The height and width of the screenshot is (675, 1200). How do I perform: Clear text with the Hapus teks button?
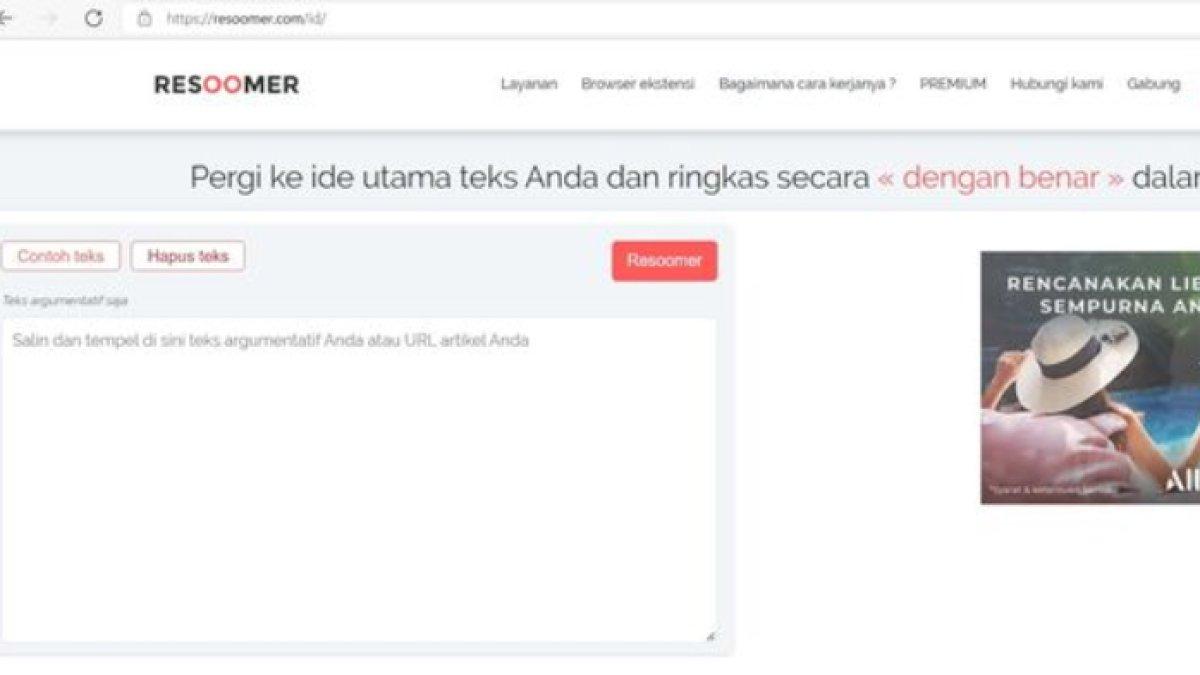click(187, 256)
